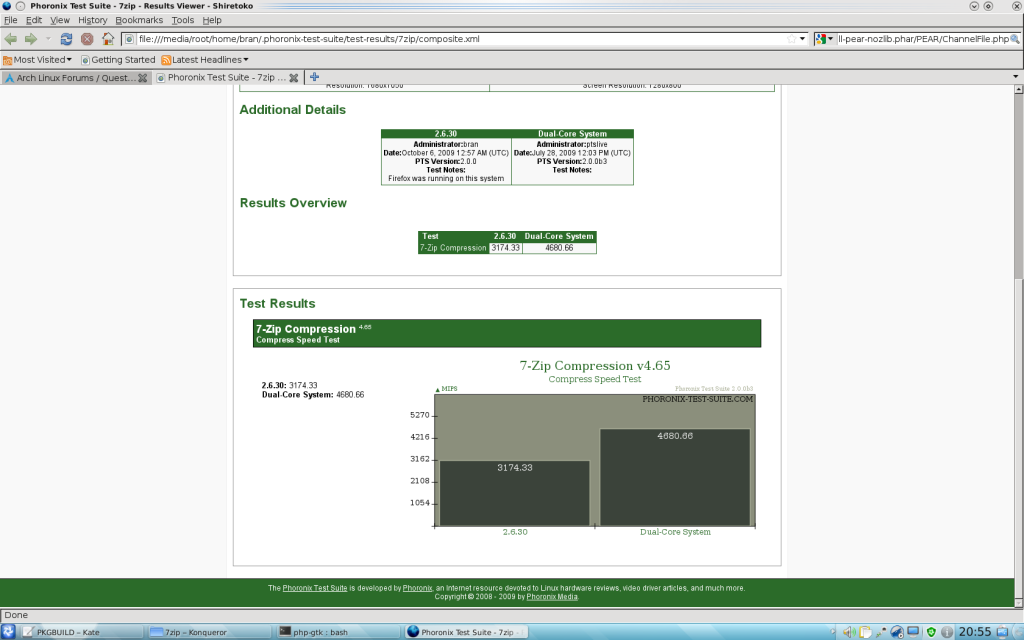Click the device notifier icon beside the clock

pos(1002,632)
